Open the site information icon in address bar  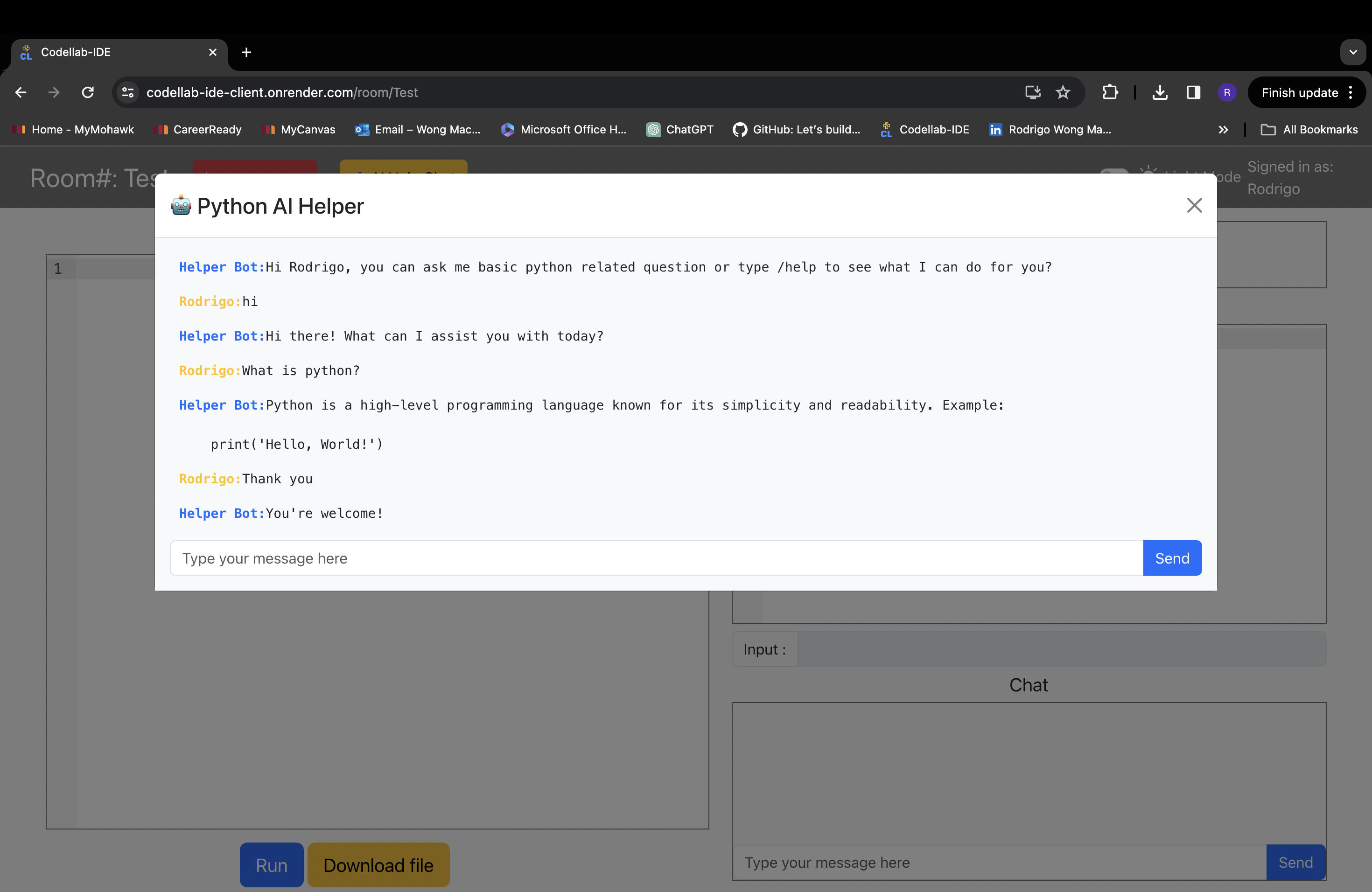[128, 92]
